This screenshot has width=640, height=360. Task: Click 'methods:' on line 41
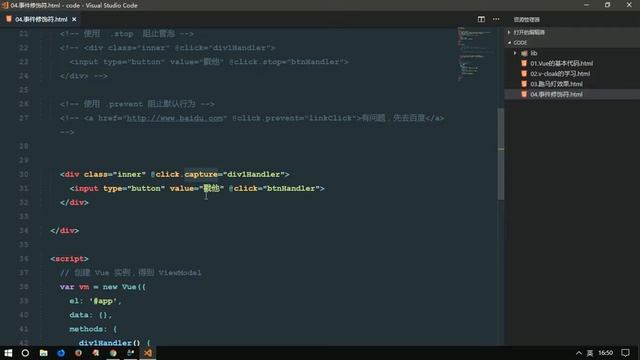click(x=88, y=329)
